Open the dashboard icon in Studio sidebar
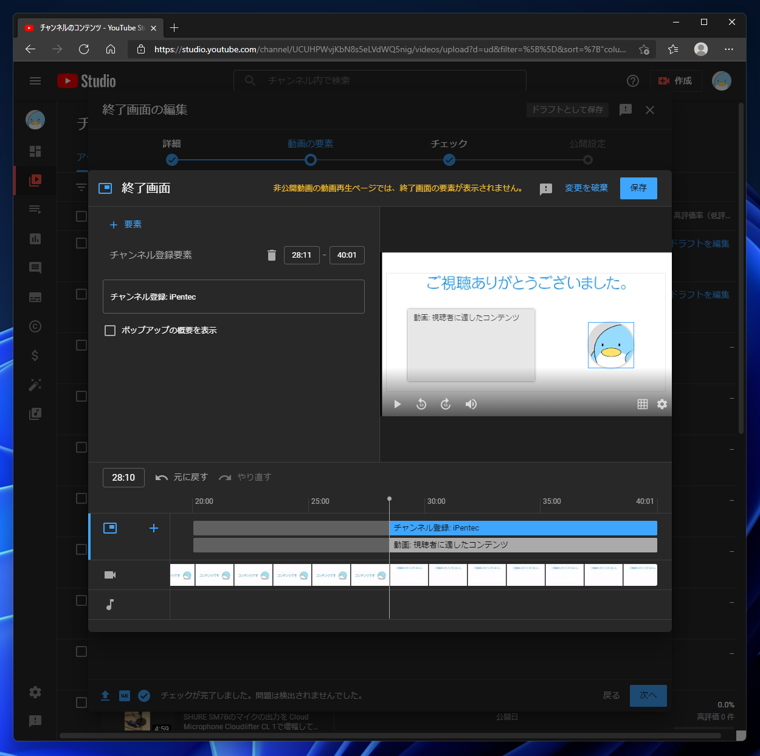Viewport: 760px width, 756px height. pos(35,151)
